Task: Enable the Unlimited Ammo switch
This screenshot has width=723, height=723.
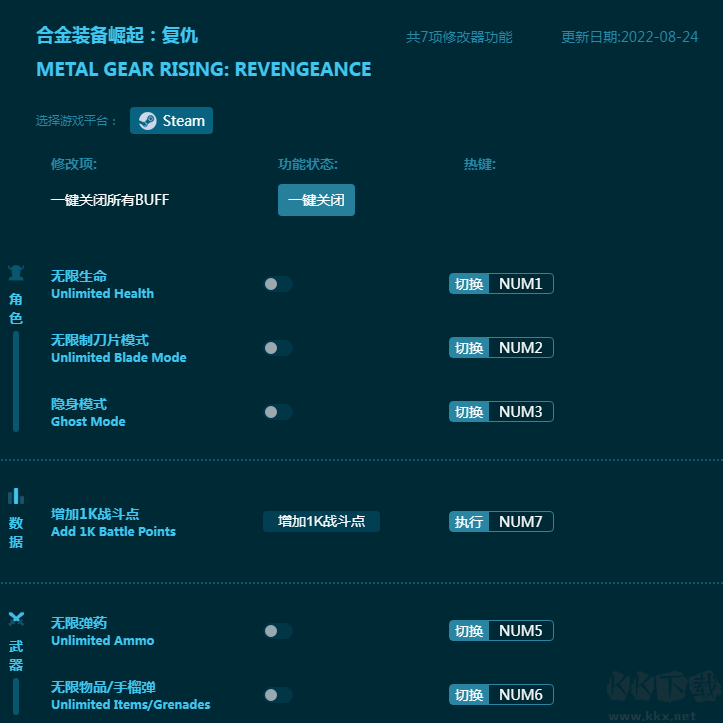Action: pos(277,631)
